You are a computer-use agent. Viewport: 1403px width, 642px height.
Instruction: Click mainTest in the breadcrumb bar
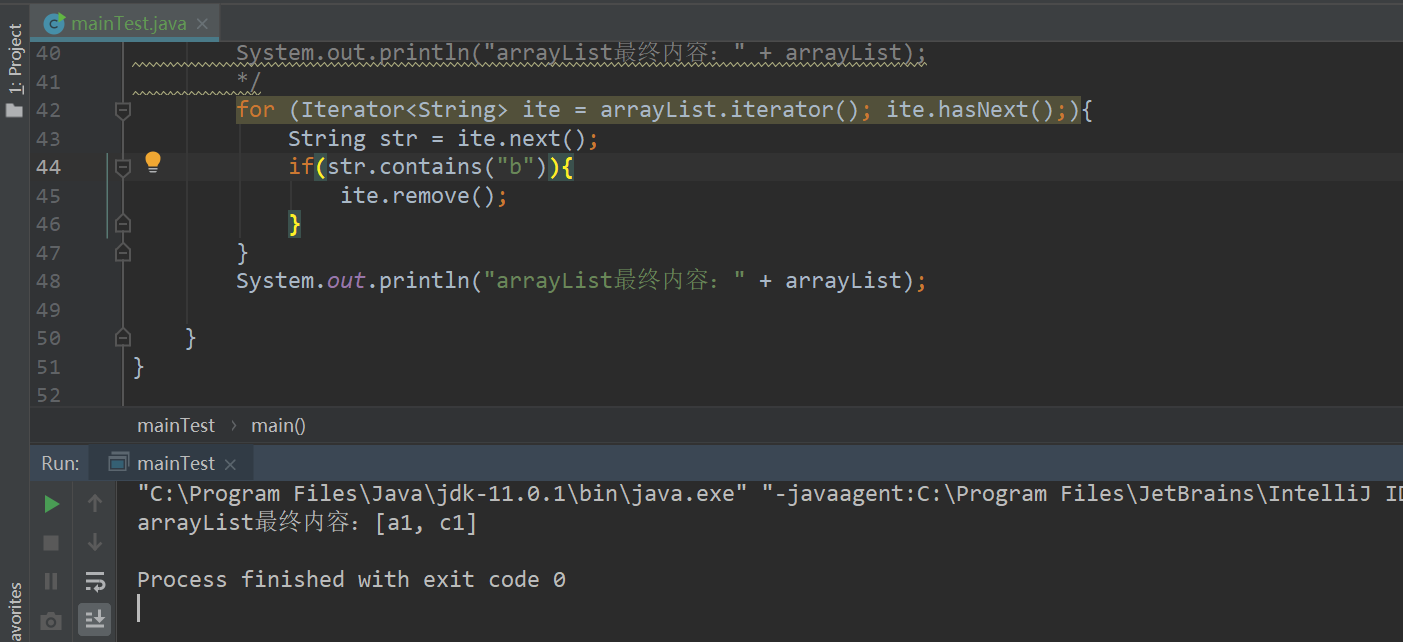click(x=176, y=425)
